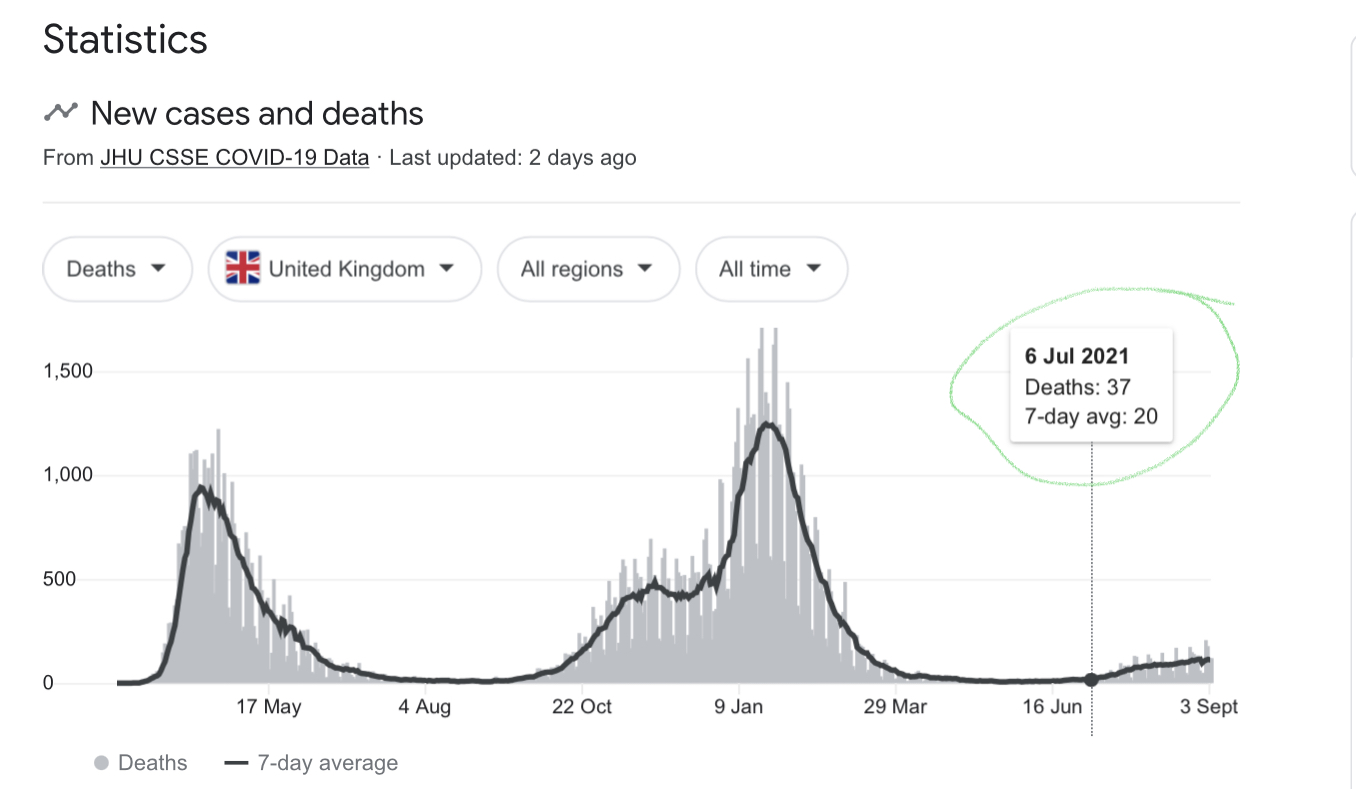Open the All time range dropdown
The image size is (1356, 789).
(770, 269)
